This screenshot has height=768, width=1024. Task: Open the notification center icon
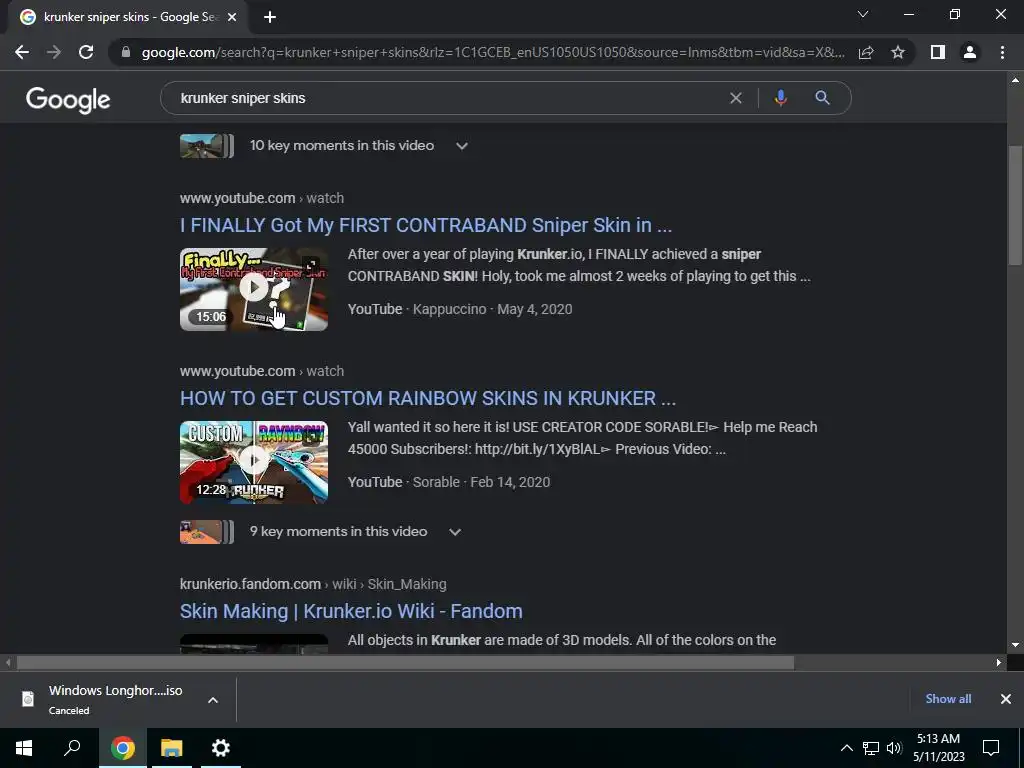click(x=991, y=748)
